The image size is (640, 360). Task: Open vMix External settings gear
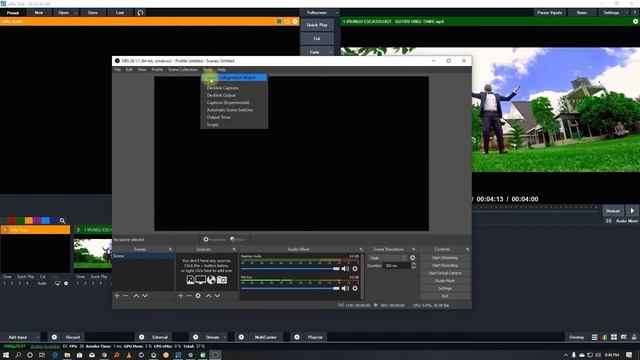(x=142, y=337)
